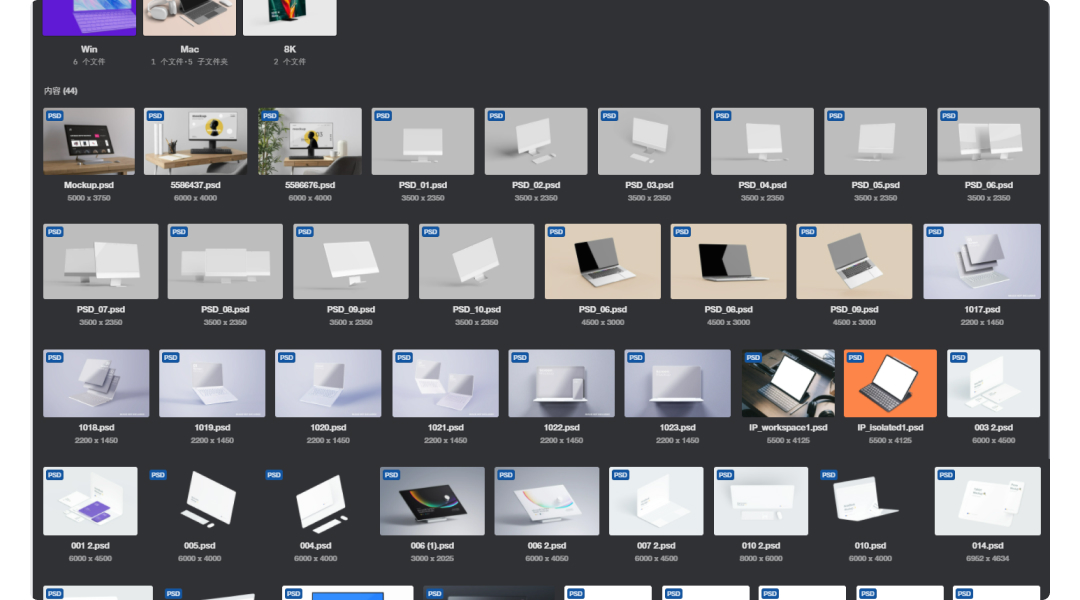Select the 003 2.psd thumbnail
This screenshot has width=1080, height=600.
(x=993, y=383)
